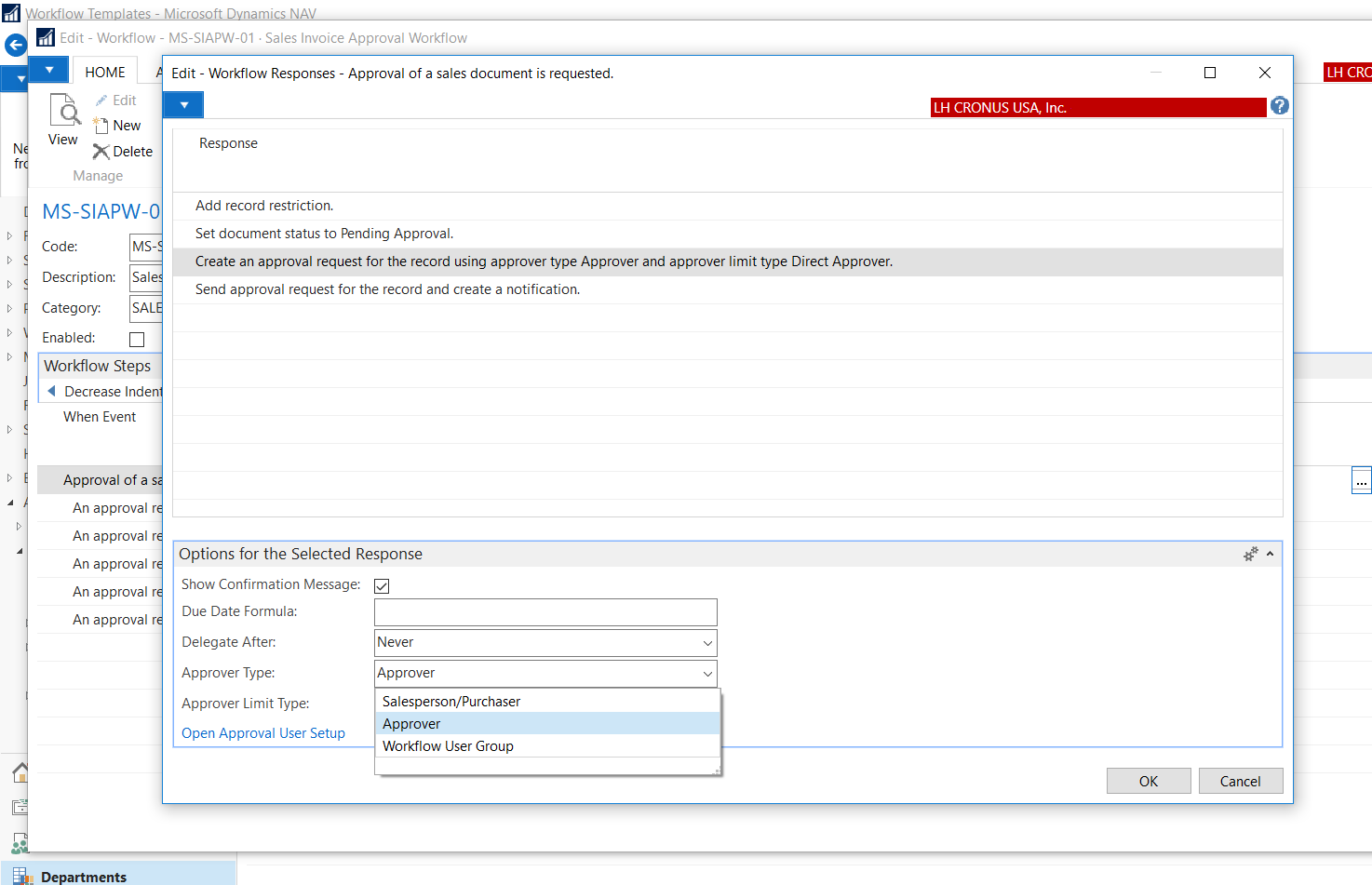Open Approval User Setup link
1372x885 pixels.
[263, 733]
